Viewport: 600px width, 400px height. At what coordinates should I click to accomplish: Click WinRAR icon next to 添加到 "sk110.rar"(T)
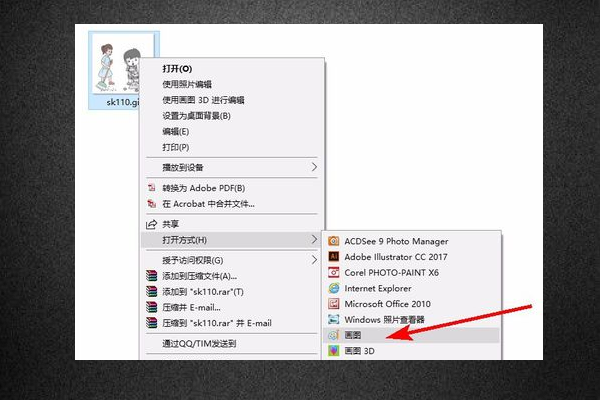[x=152, y=292]
